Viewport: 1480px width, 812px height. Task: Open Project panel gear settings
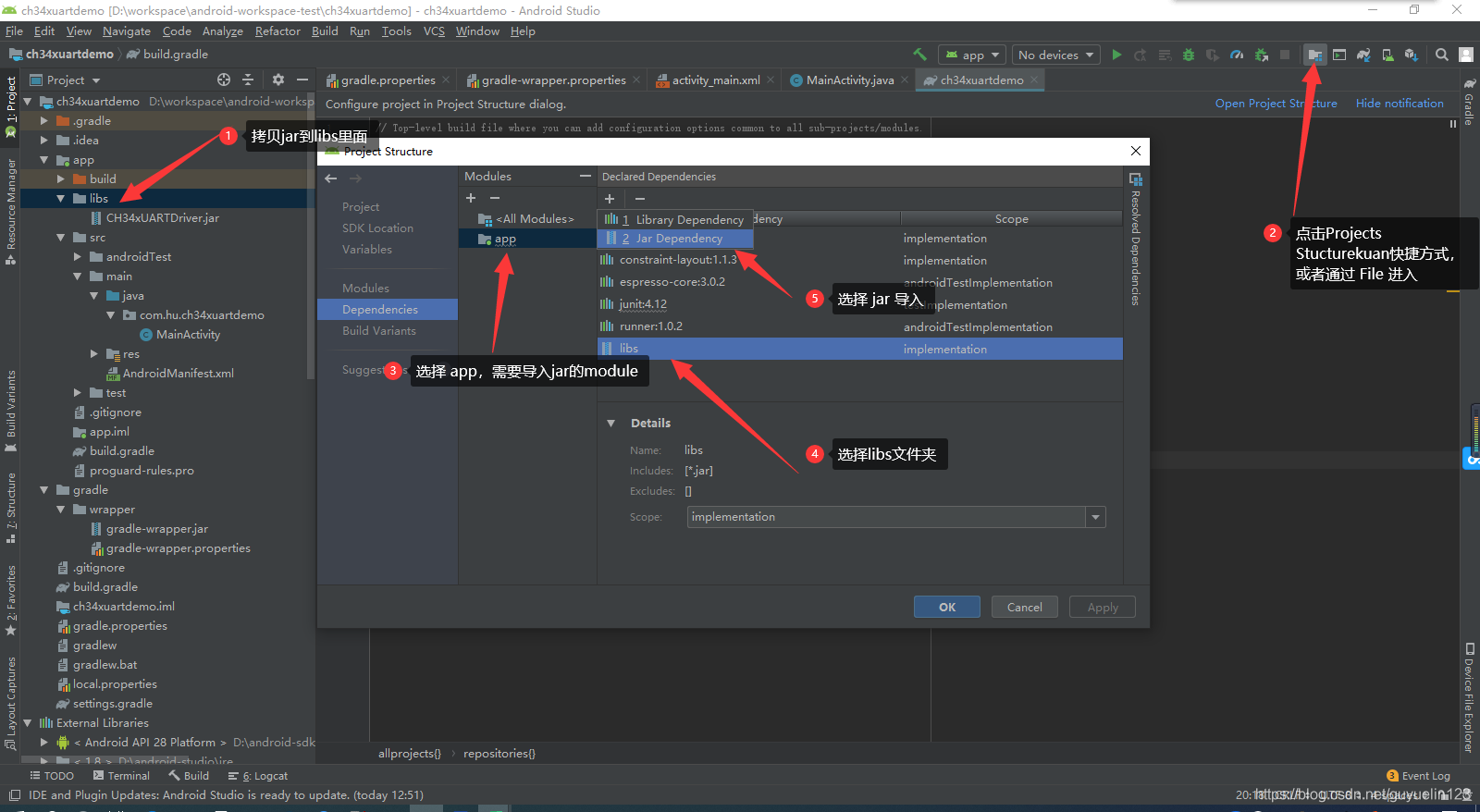click(277, 80)
